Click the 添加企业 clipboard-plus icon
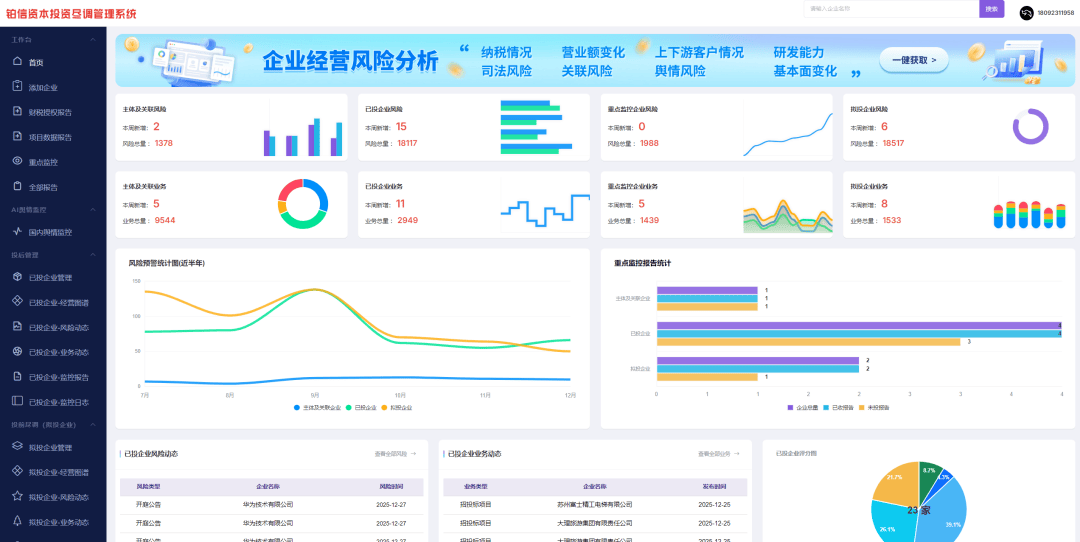This screenshot has width=1080, height=542. (17, 87)
